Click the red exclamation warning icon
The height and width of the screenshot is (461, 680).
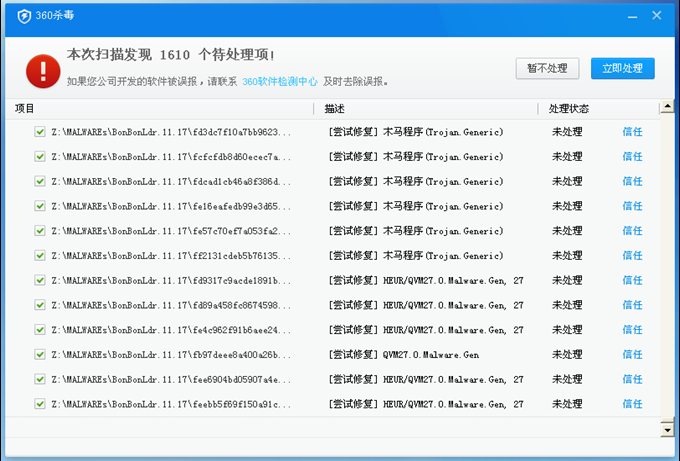coord(43,71)
